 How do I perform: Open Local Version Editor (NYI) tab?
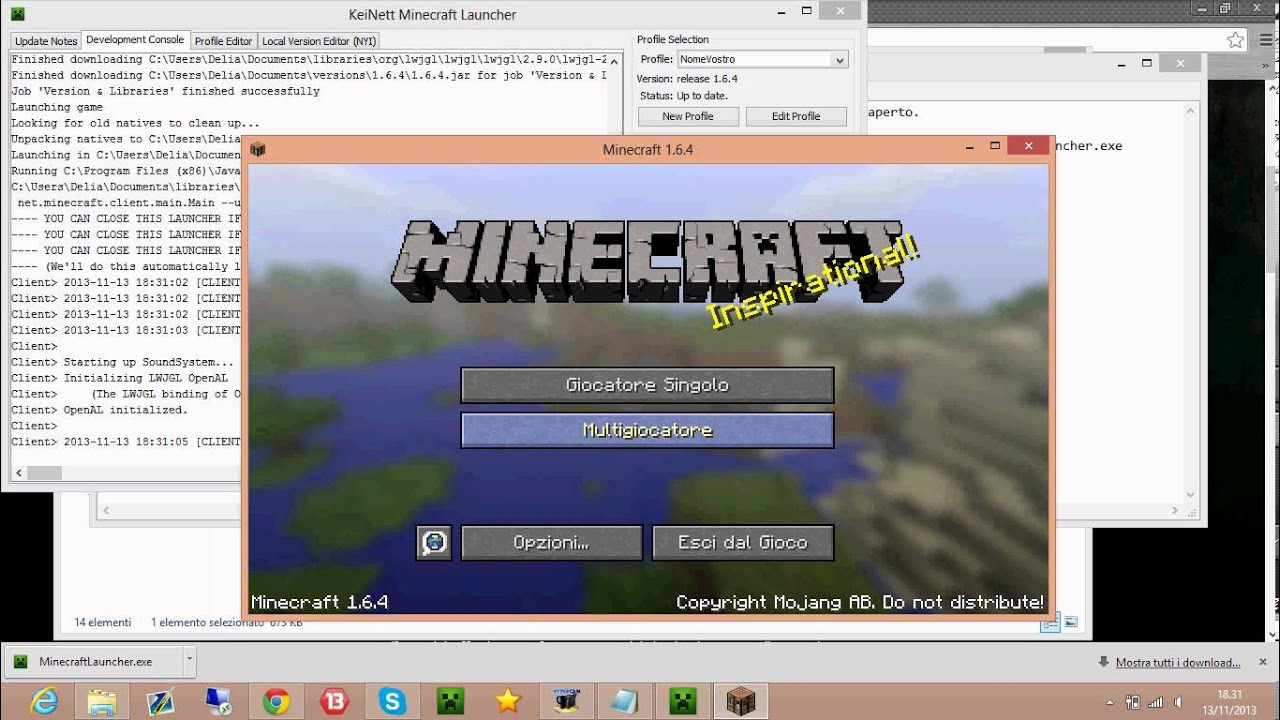[318, 41]
